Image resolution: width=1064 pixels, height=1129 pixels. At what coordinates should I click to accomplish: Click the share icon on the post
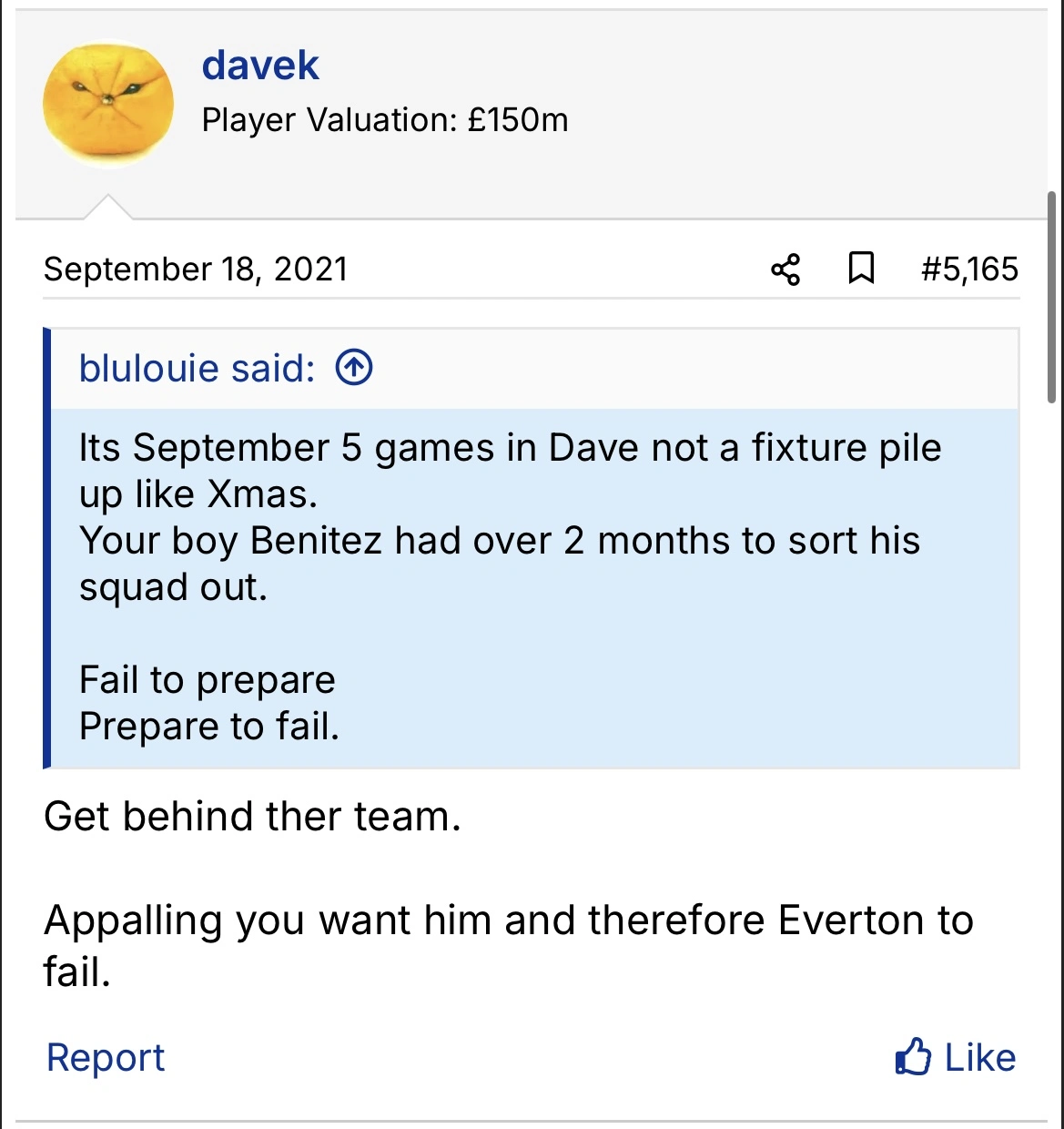pos(785,270)
